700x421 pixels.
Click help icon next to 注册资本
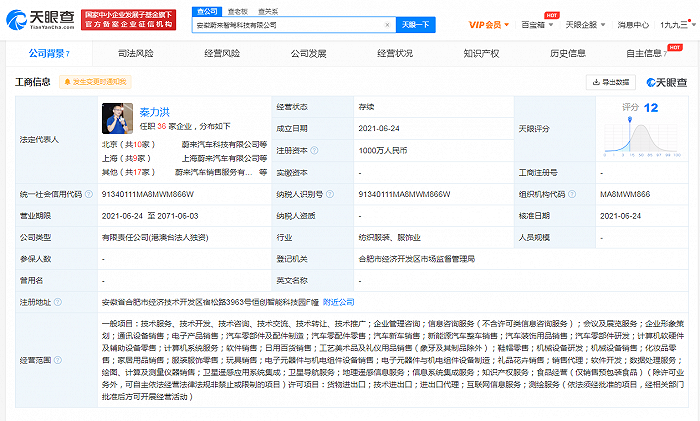click(x=314, y=150)
